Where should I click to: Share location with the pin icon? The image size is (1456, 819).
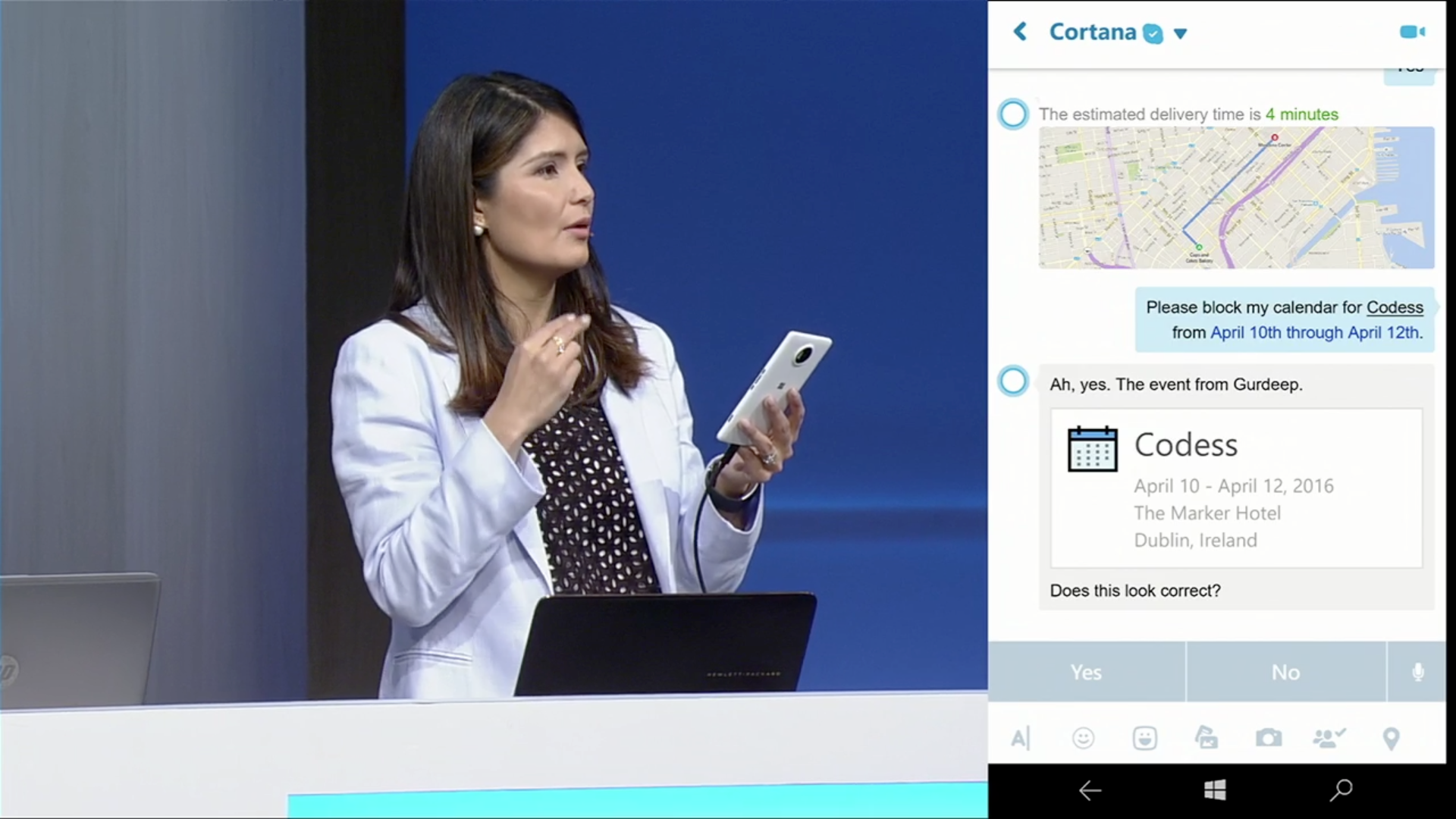pos(1392,739)
